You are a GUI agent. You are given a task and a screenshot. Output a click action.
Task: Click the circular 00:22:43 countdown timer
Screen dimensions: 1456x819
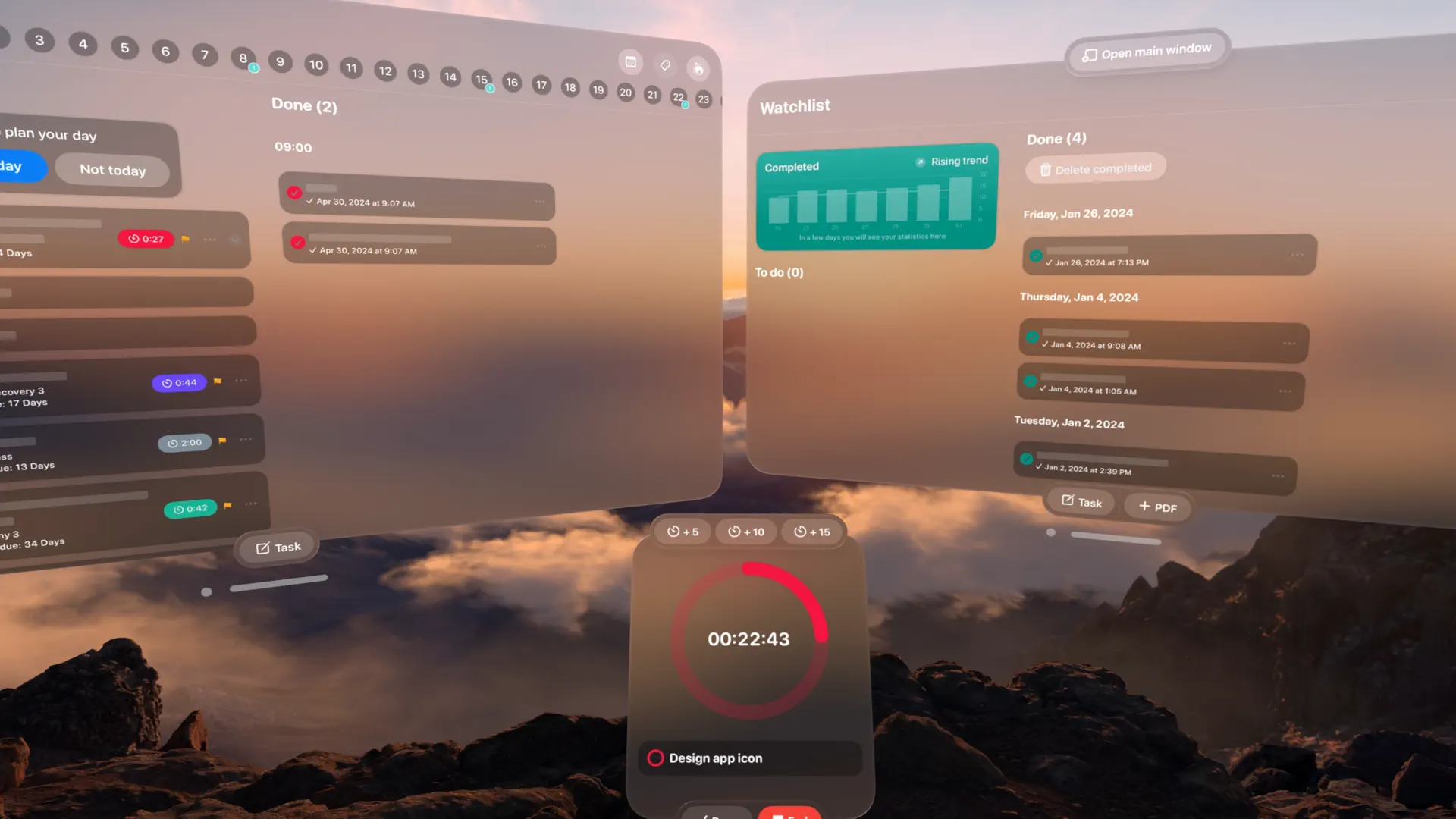point(748,639)
